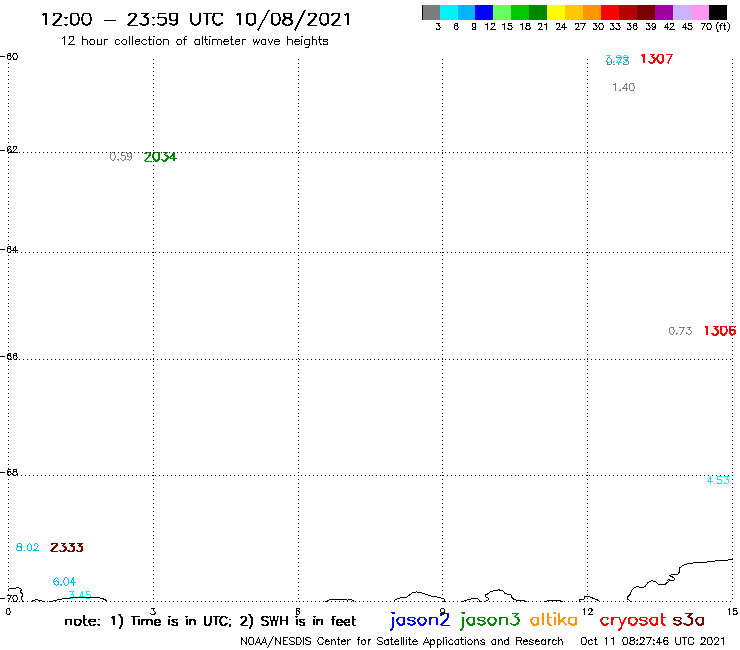740x650 pixels.
Task: Select the blue '8.02' wave height value
Action: click(27, 548)
